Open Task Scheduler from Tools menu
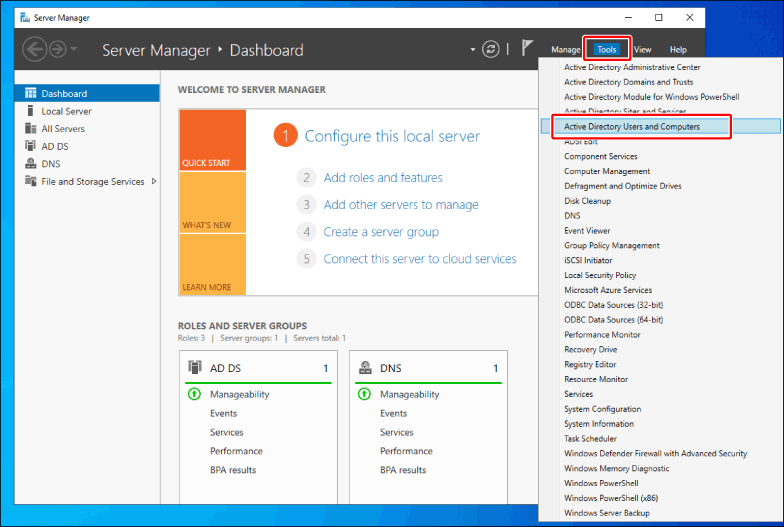The height and width of the screenshot is (527, 784). point(590,438)
